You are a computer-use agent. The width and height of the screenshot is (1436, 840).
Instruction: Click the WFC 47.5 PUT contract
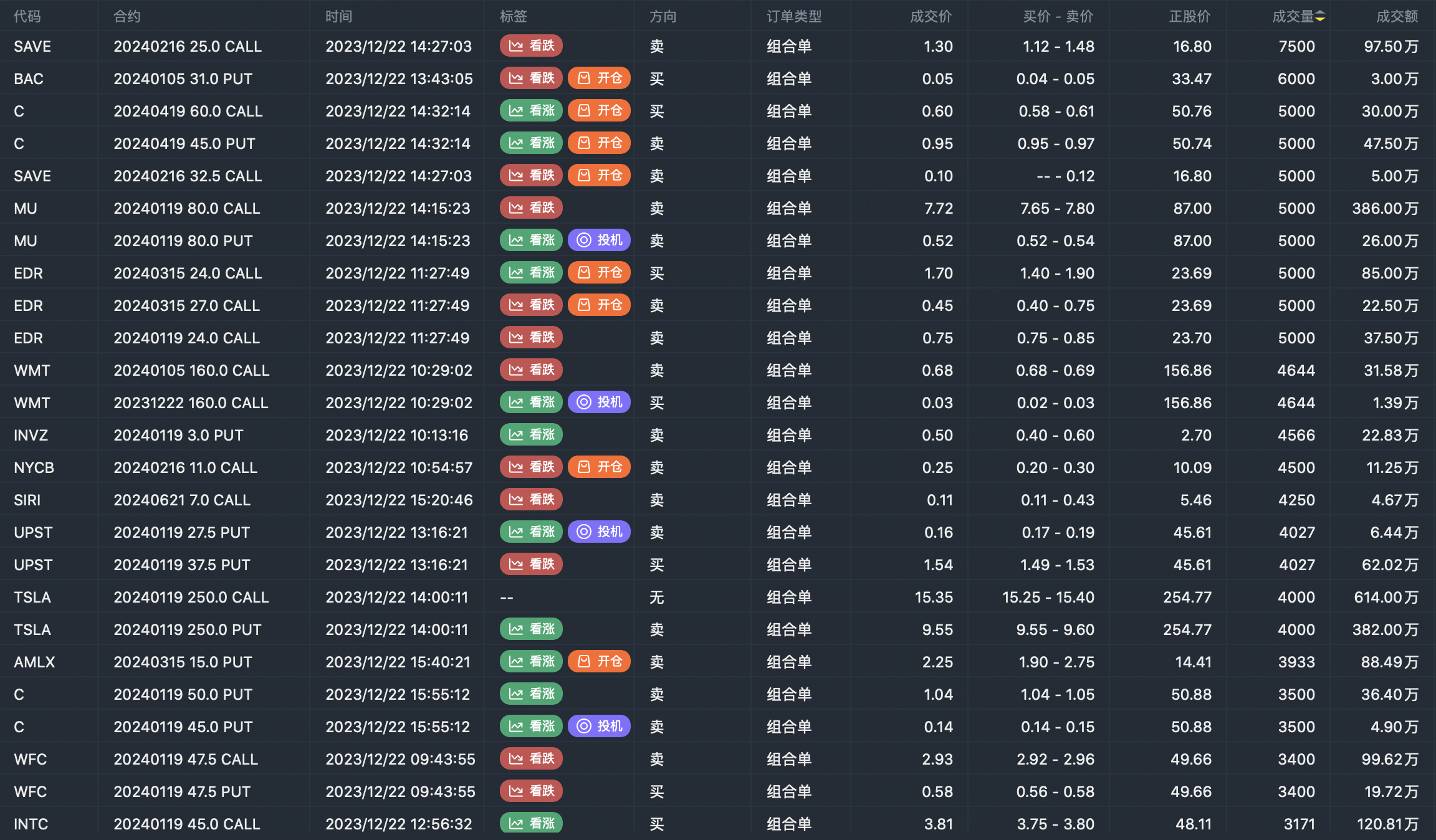click(181, 792)
